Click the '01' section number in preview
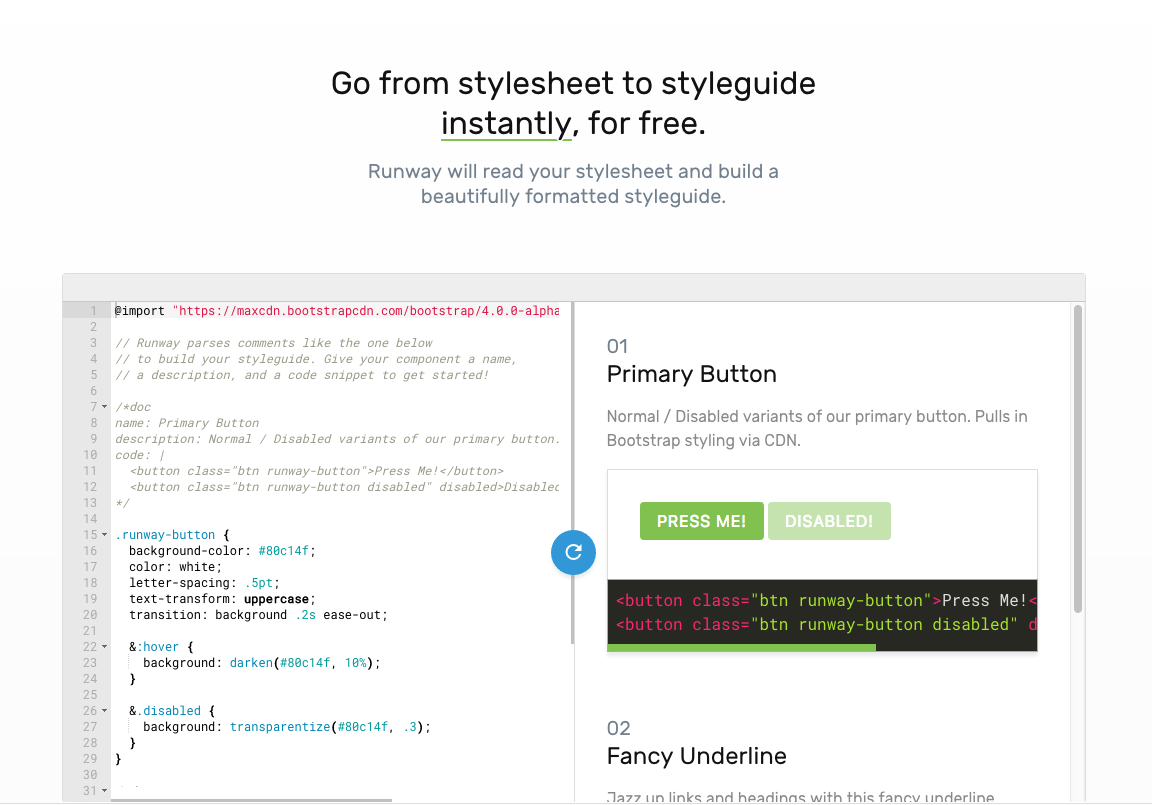1152x805 pixels. [x=617, y=347]
